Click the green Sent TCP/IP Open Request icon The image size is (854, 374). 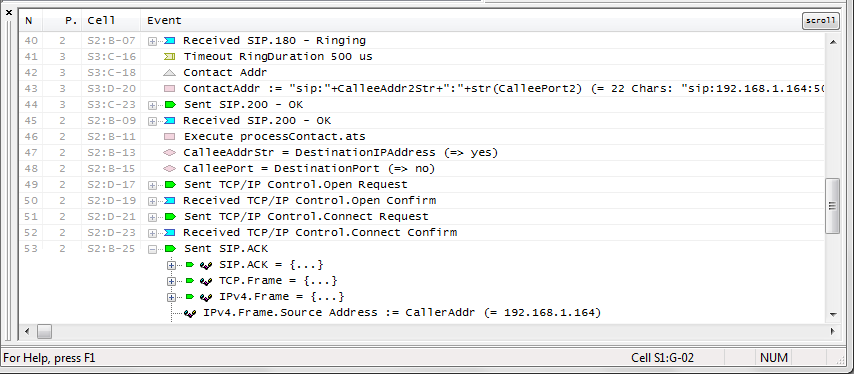coord(170,185)
